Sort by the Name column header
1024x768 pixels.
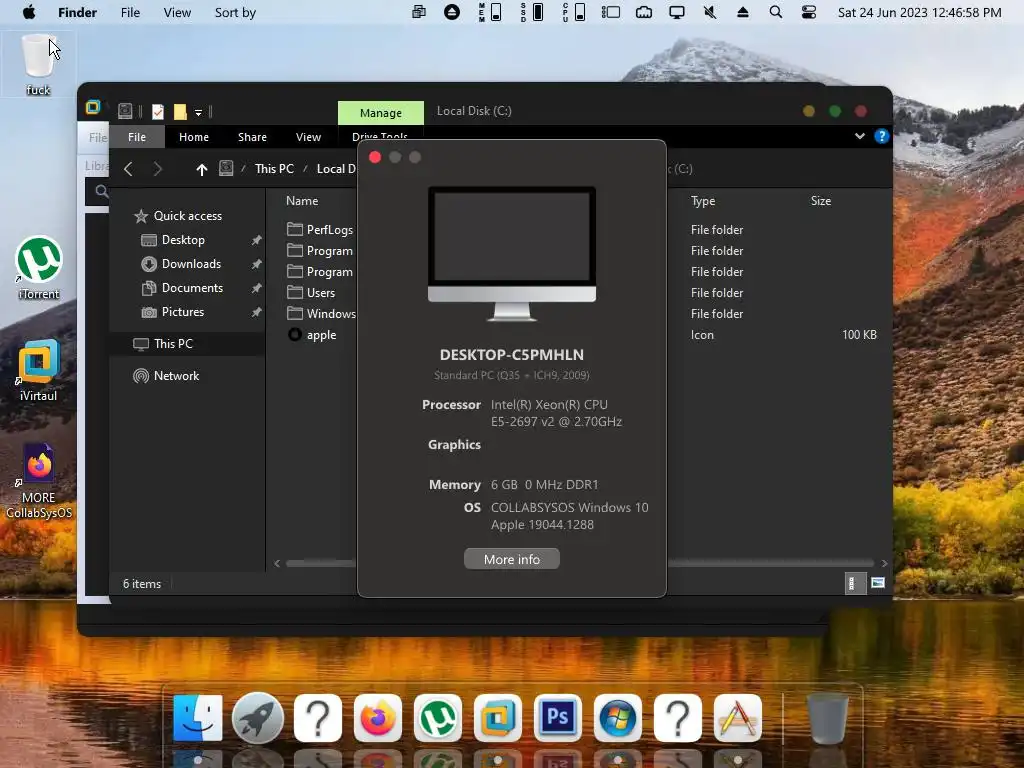(x=302, y=200)
